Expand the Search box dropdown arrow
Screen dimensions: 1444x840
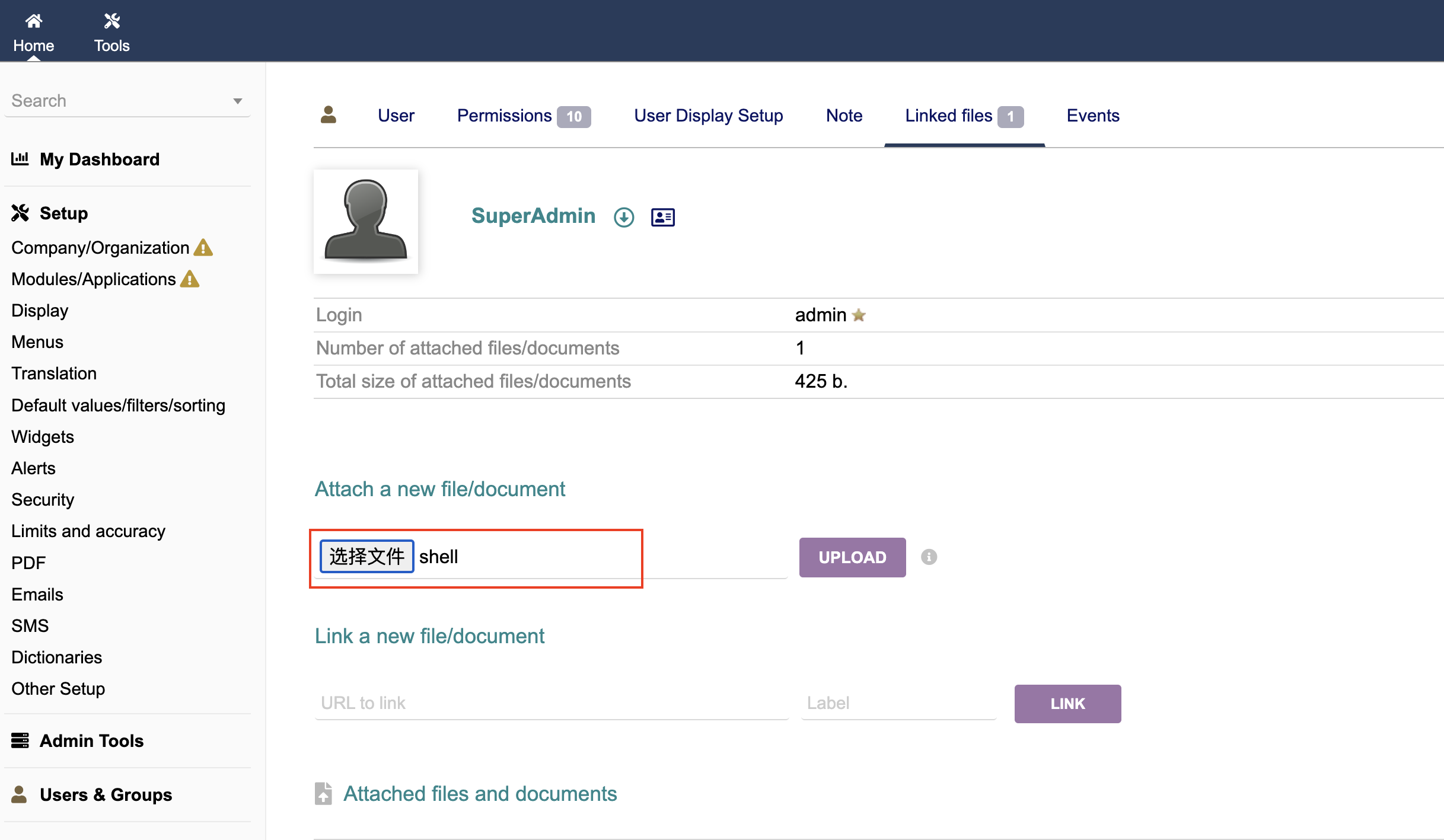237,101
